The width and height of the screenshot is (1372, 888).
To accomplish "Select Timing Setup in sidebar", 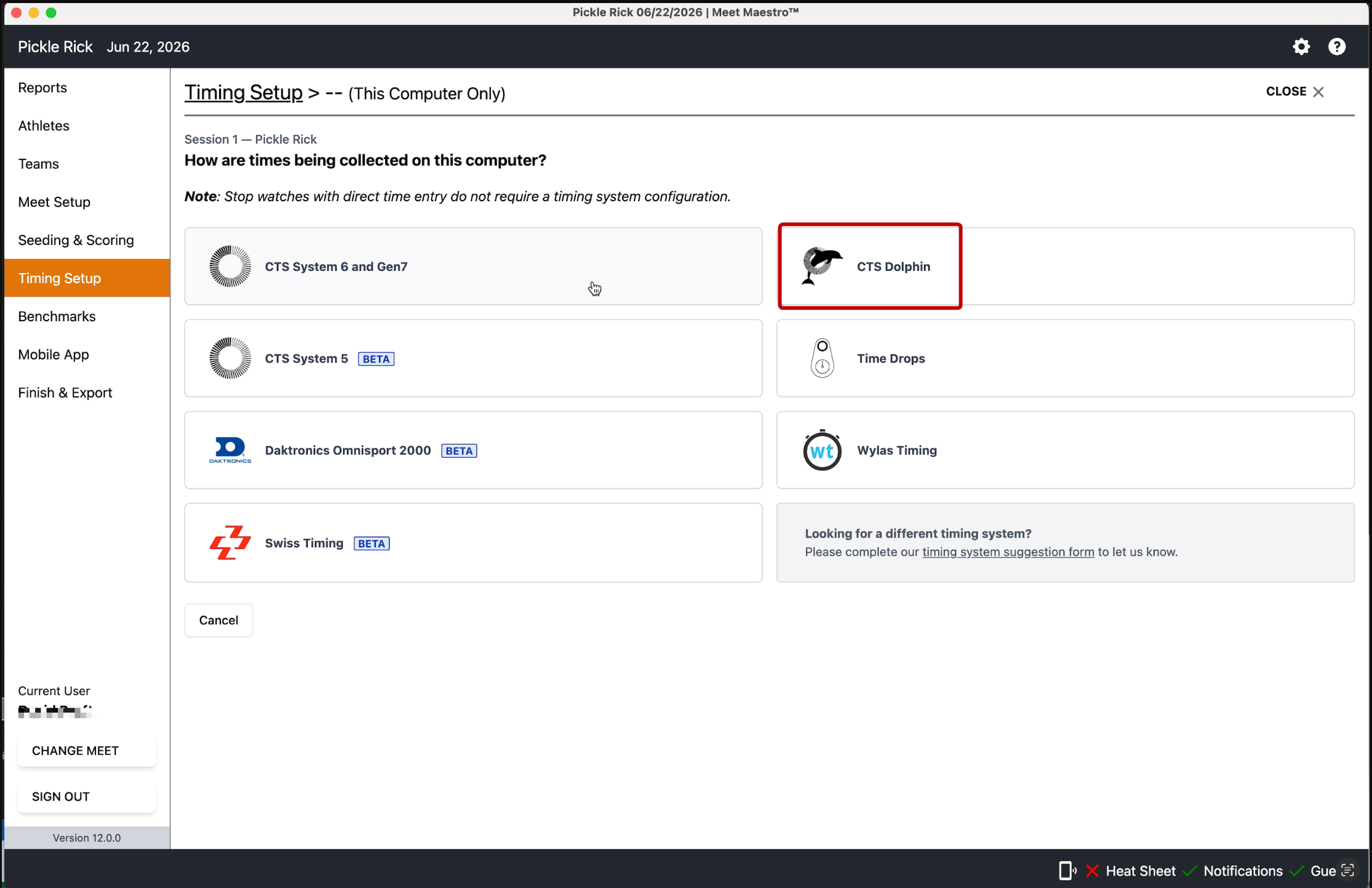I will tap(87, 278).
